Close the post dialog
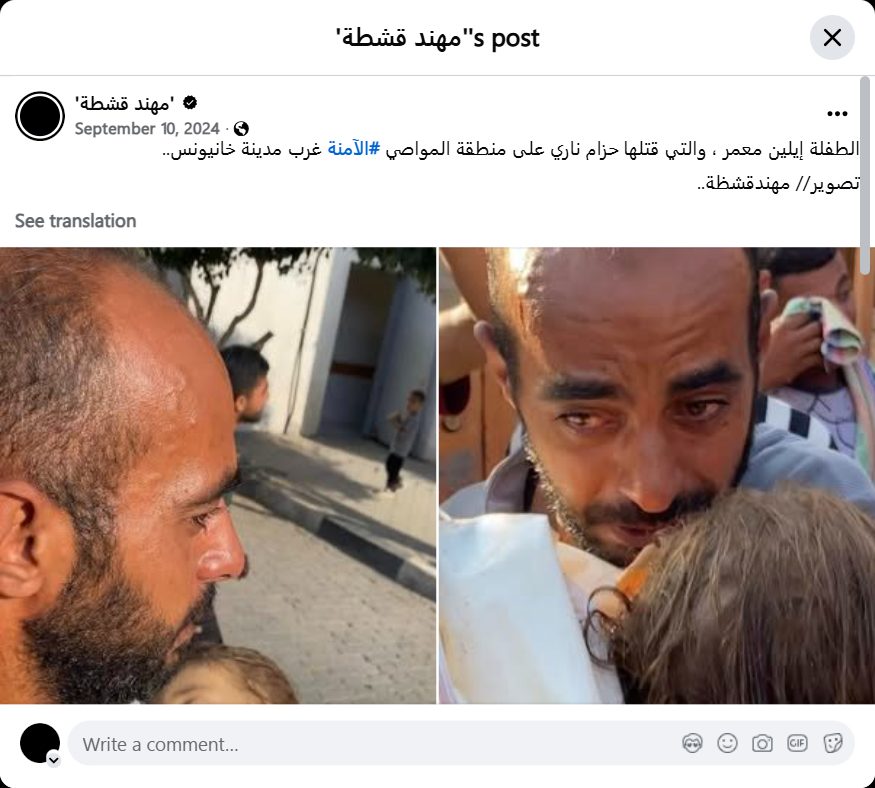Screen dimensions: 875x788 (832, 38)
